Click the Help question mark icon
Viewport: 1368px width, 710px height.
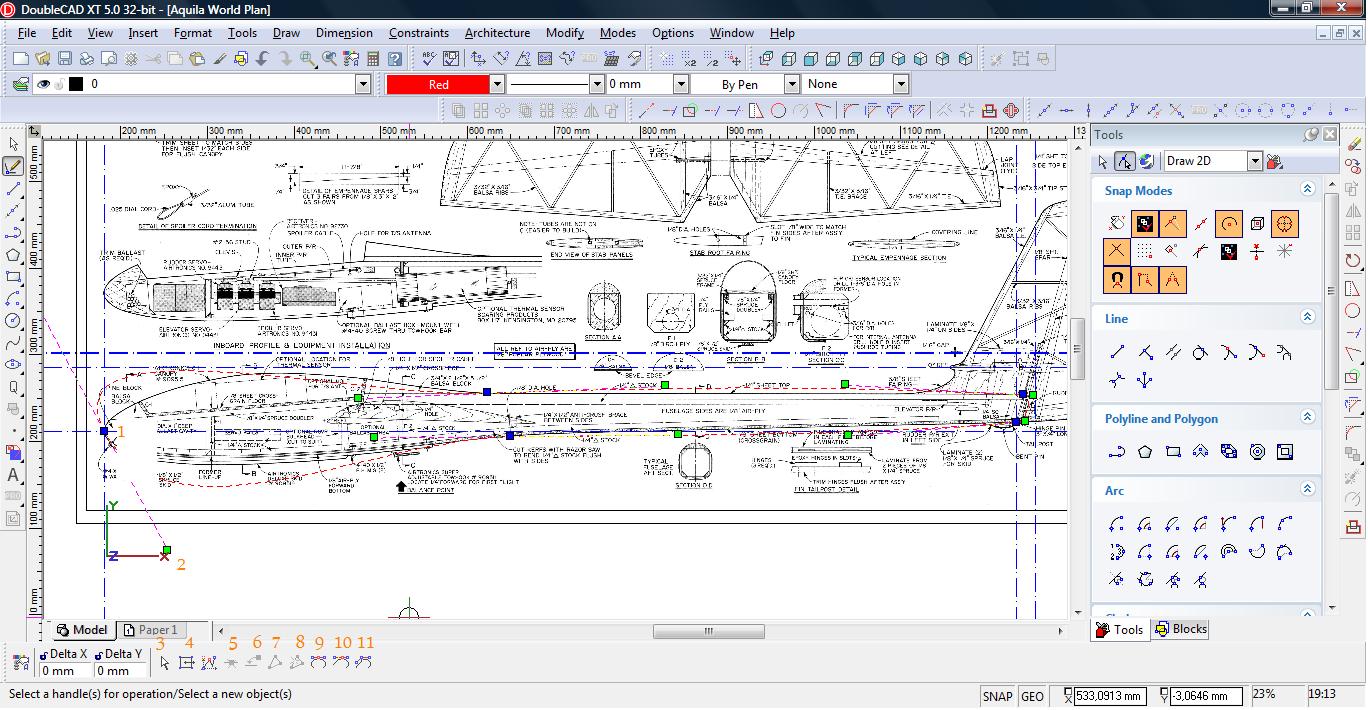click(395, 59)
